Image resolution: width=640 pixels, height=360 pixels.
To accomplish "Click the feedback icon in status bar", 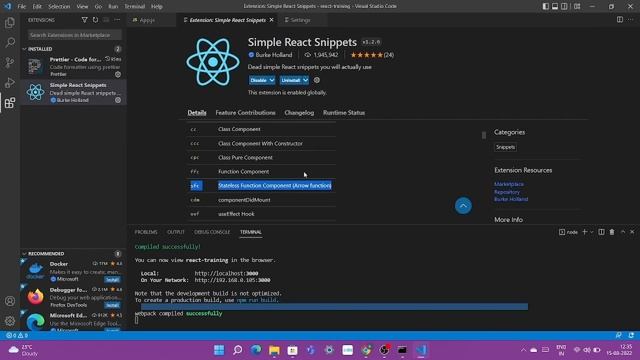I will click(619, 335).
